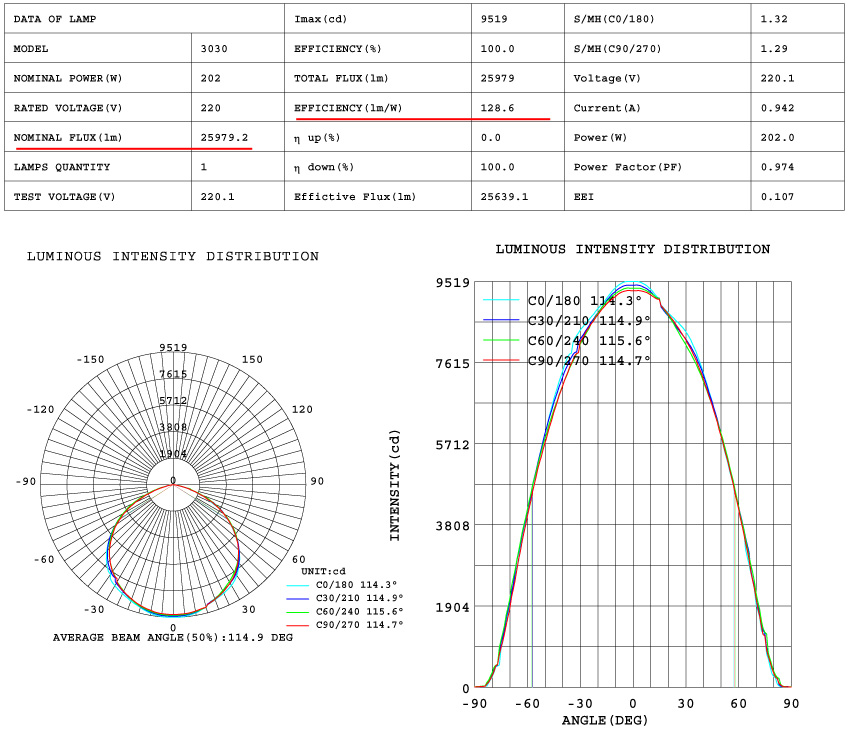Click the 0.0 value beside η up(%)
Viewport: 850px width, 730px height.
[x=518, y=138]
